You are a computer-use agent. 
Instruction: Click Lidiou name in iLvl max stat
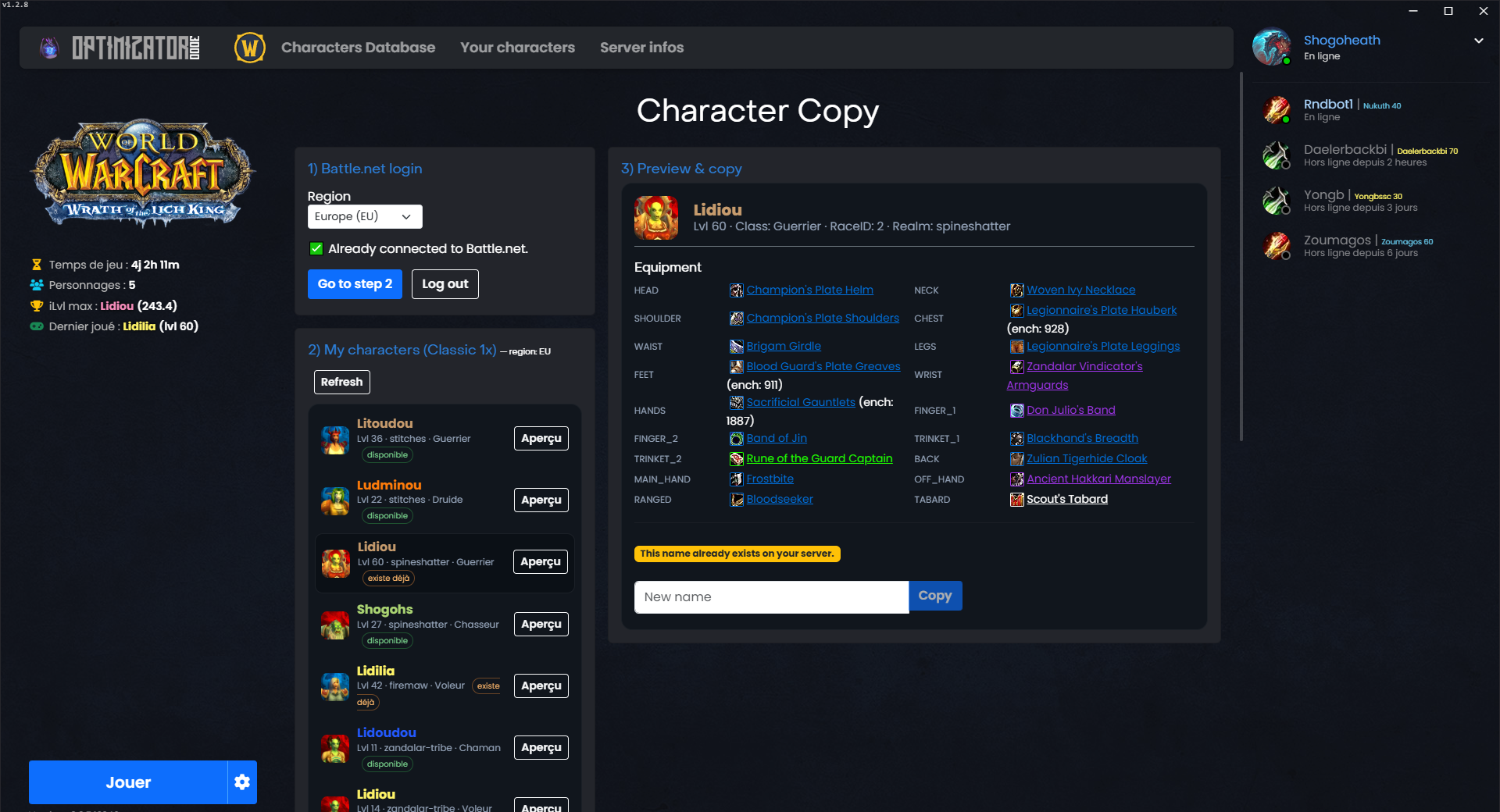(117, 306)
